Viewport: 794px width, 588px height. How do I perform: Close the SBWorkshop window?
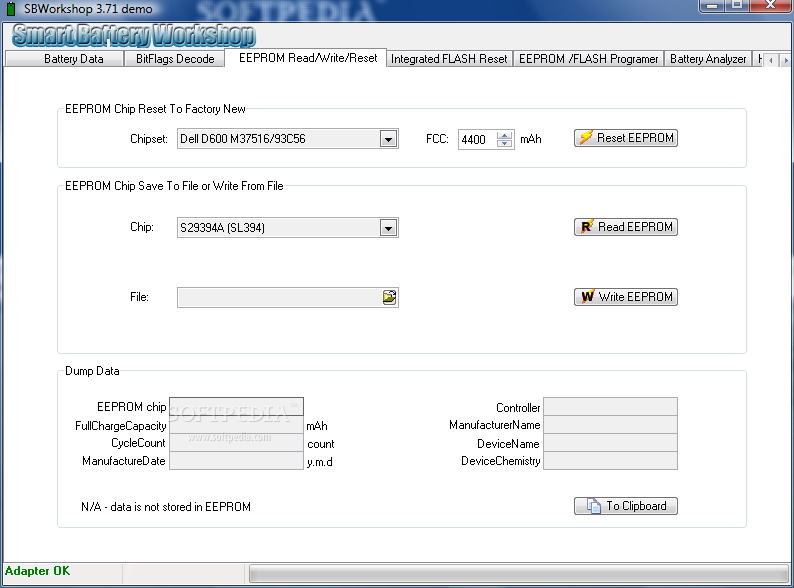coord(771,5)
